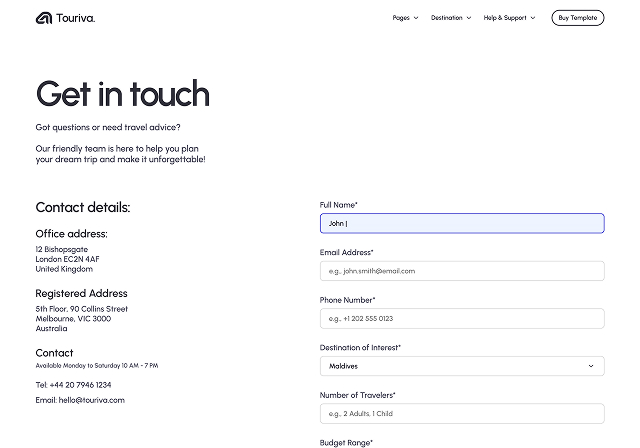Click the Destination of Interest label
This screenshot has width=640, height=448.
point(360,348)
